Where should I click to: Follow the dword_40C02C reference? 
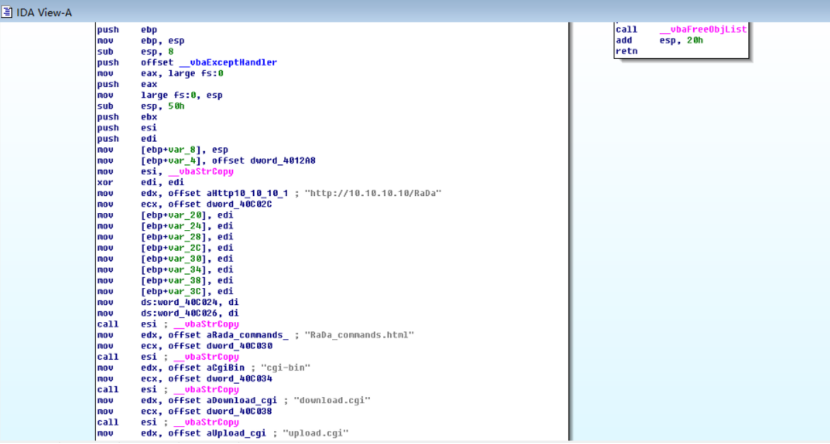click(239, 204)
